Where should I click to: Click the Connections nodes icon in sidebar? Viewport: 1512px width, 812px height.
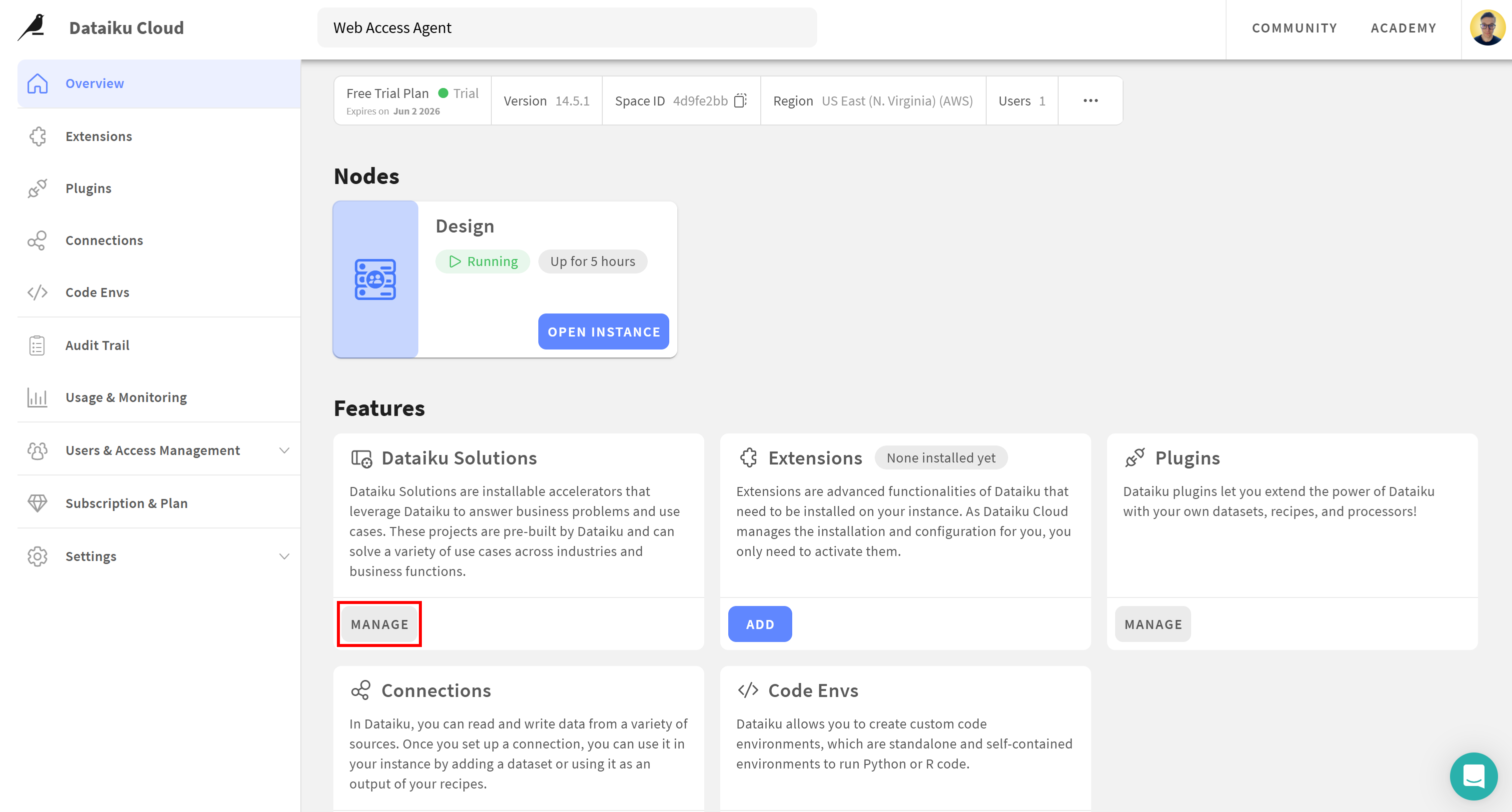[x=37, y=240]
